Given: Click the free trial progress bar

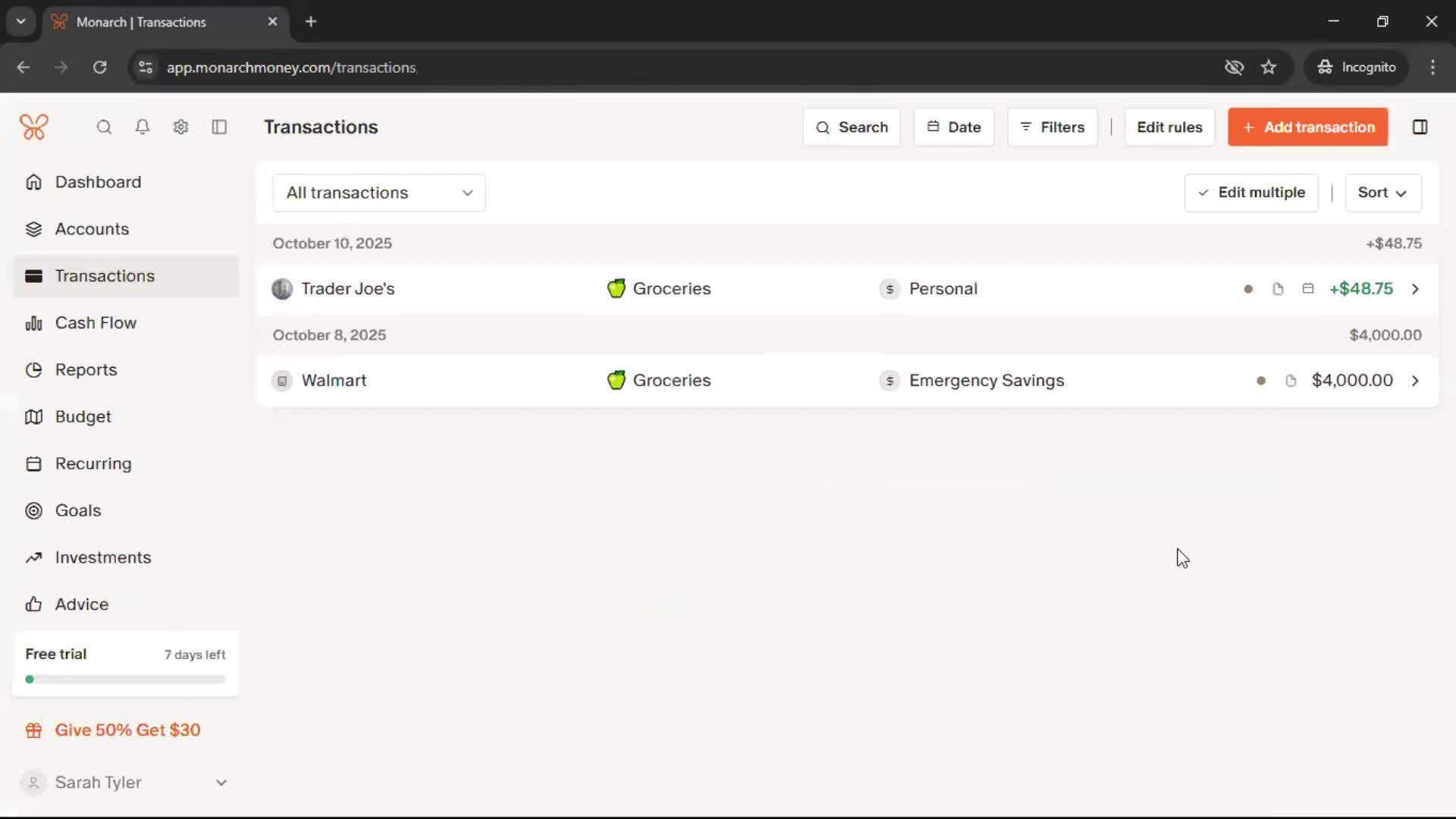Looking at the screenshot, I should (x=126, y=679).
